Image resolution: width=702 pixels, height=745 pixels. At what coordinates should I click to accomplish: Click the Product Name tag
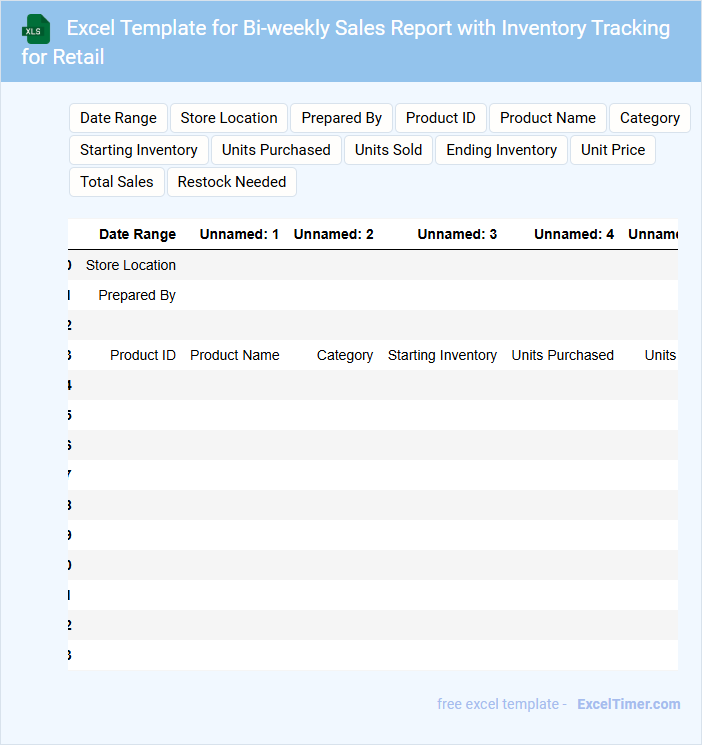coord(547,118)
